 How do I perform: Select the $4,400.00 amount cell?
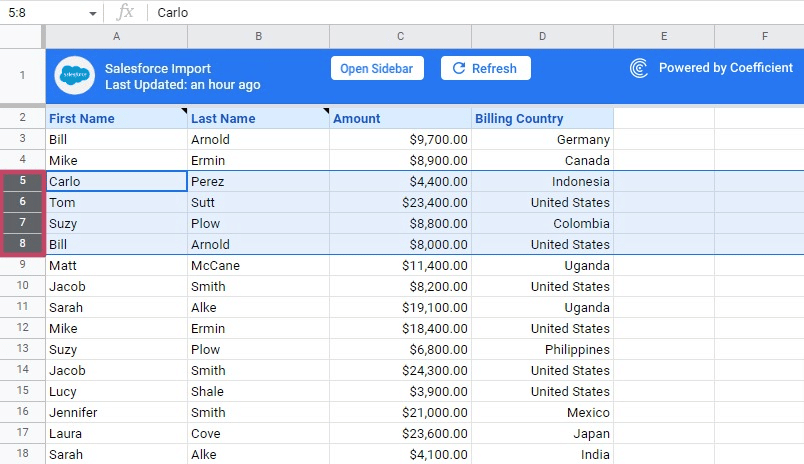point(400,181)
